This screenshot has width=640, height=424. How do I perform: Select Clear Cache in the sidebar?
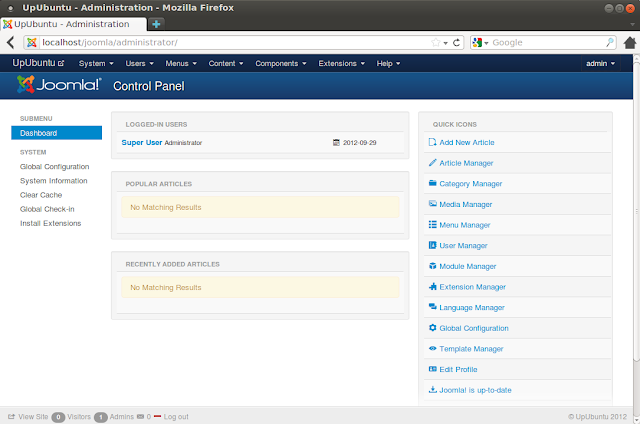point(41,195)
